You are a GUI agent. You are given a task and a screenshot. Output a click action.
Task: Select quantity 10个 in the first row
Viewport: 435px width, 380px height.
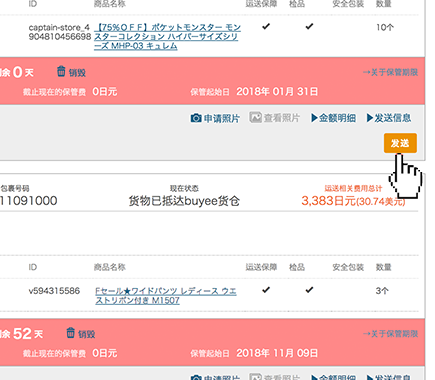click(x=385, y=27)
